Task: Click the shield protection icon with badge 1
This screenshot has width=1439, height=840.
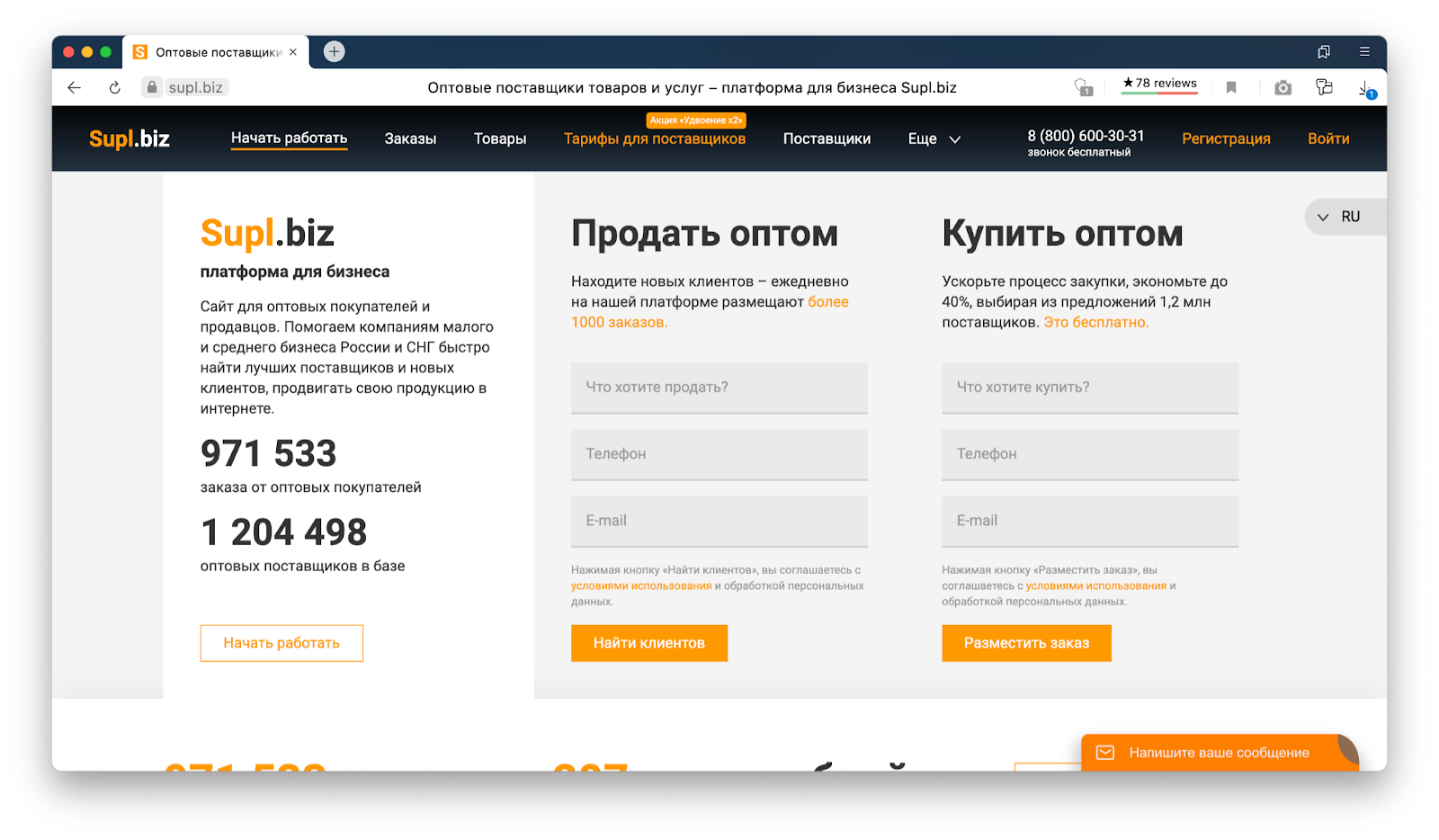Action: [x=1083, y=87]
